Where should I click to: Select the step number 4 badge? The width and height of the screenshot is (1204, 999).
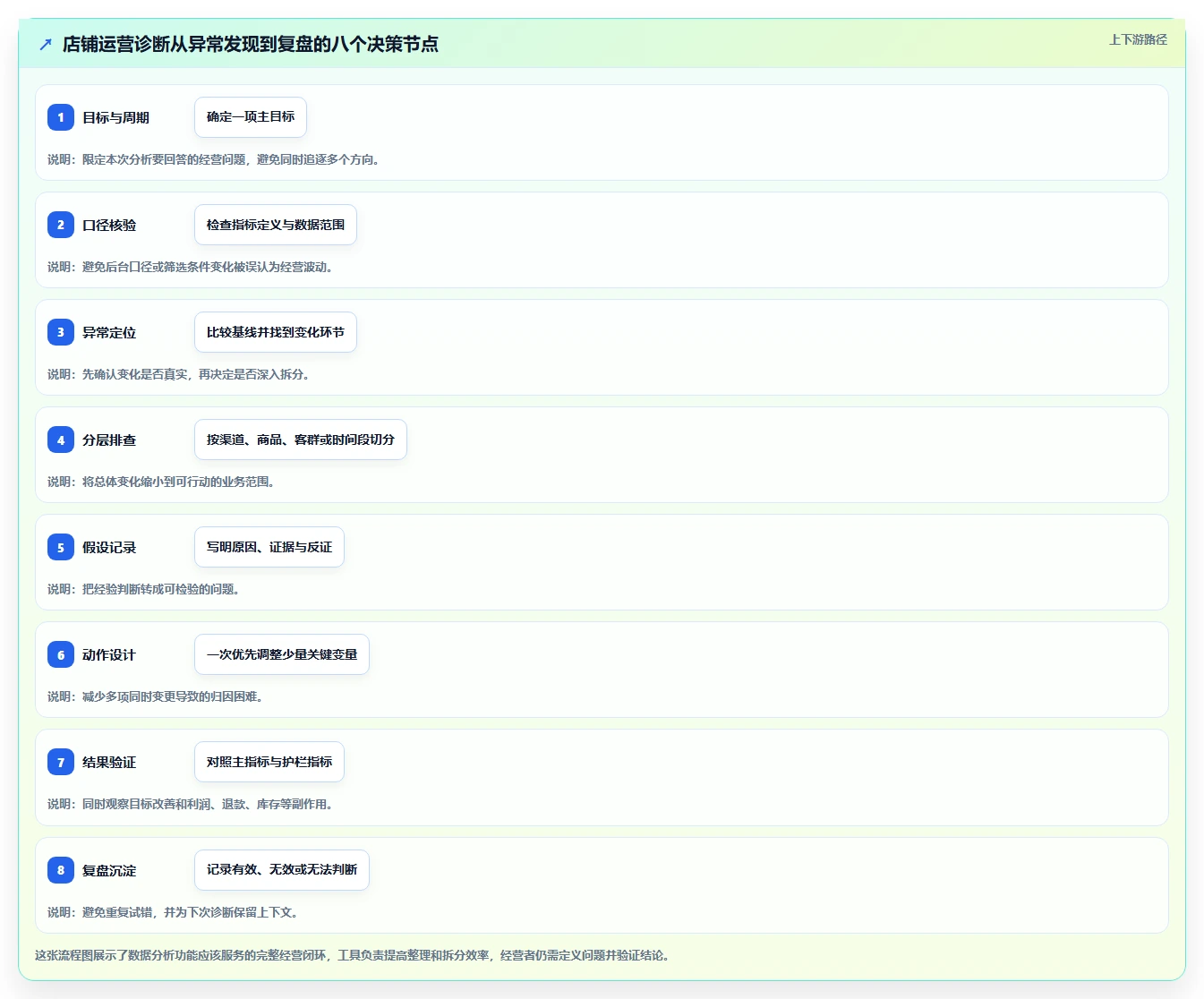click(x=61, y=440)
